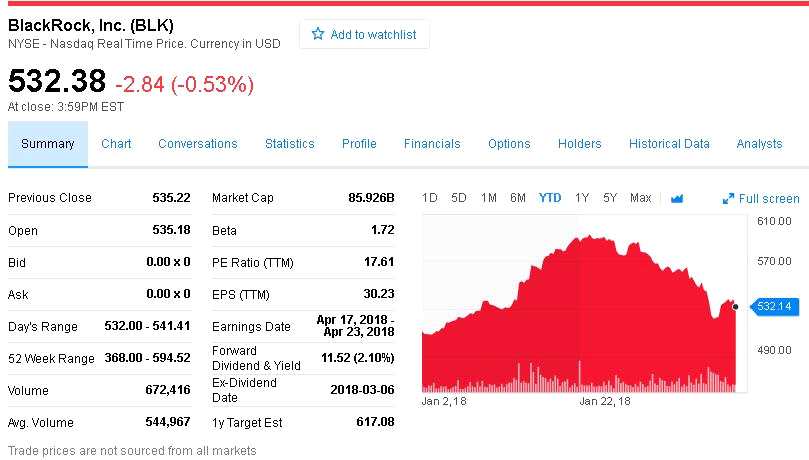This screenshot has height=460, width=809.
Task: Click the chart type icon beside Max
Action: [677, 198]
